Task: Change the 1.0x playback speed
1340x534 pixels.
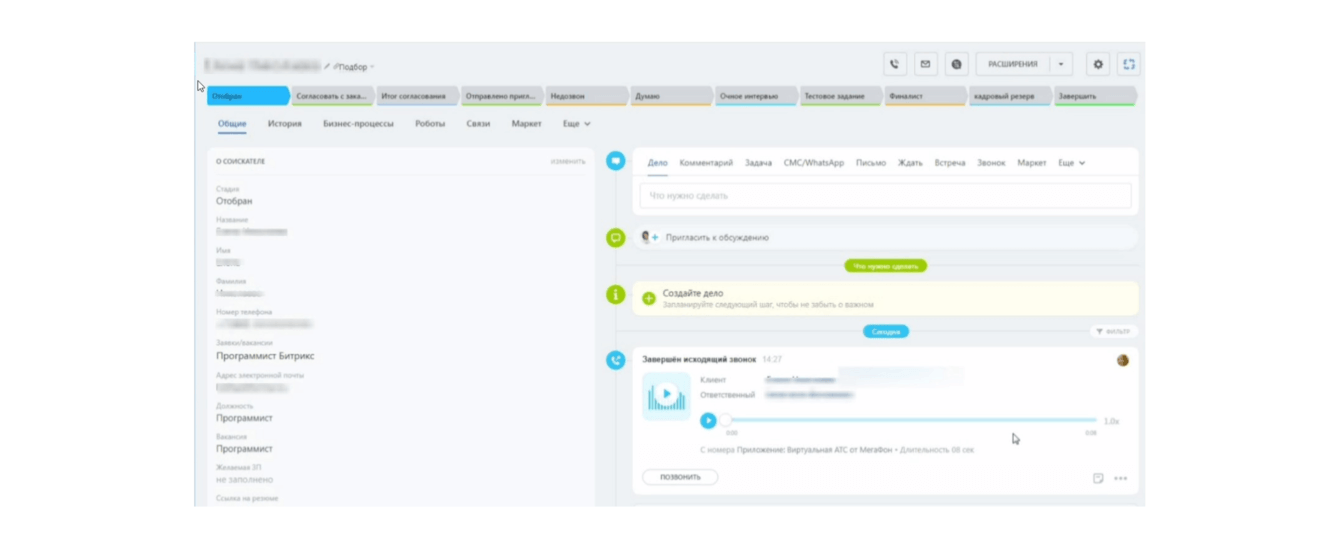Action: [x=1111, y=422]
